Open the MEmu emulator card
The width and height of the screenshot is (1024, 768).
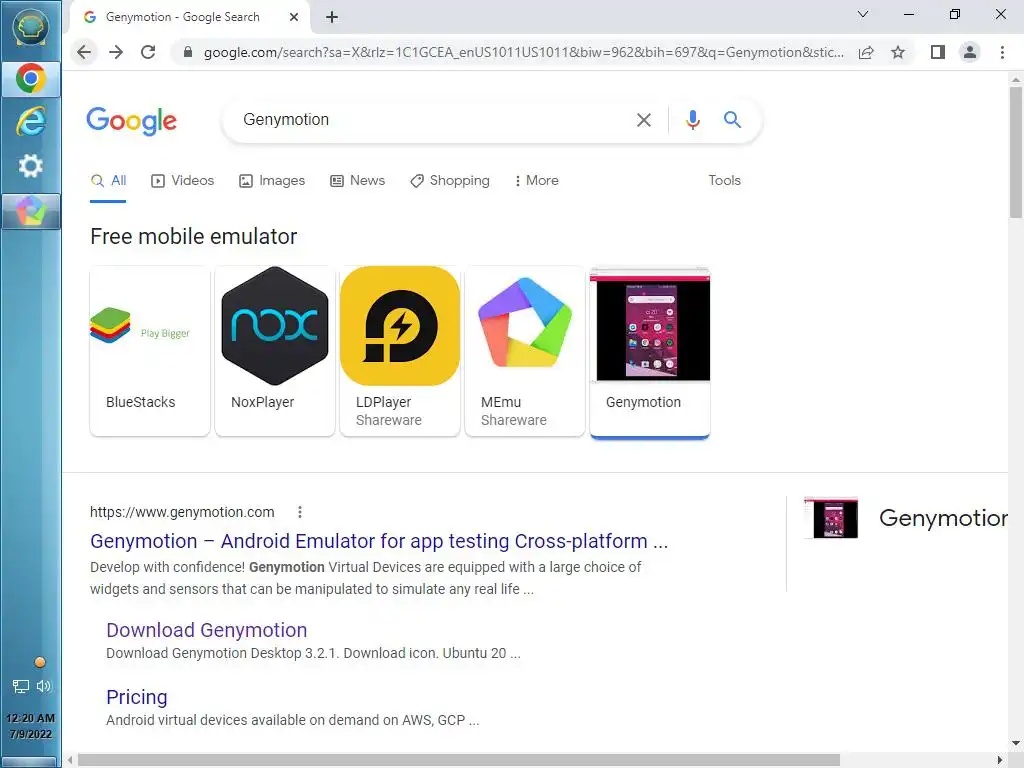pyautogui.click(x=525, y=351)
